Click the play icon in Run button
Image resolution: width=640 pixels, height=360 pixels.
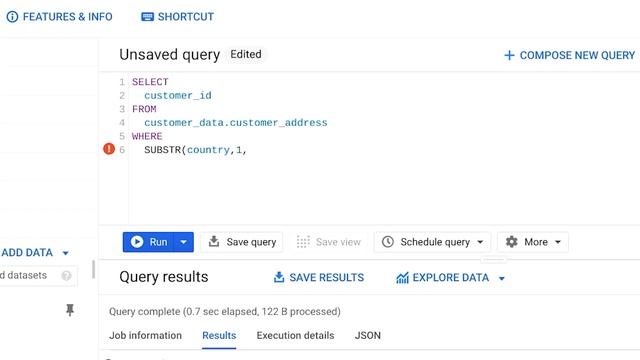tap(137, 242)
